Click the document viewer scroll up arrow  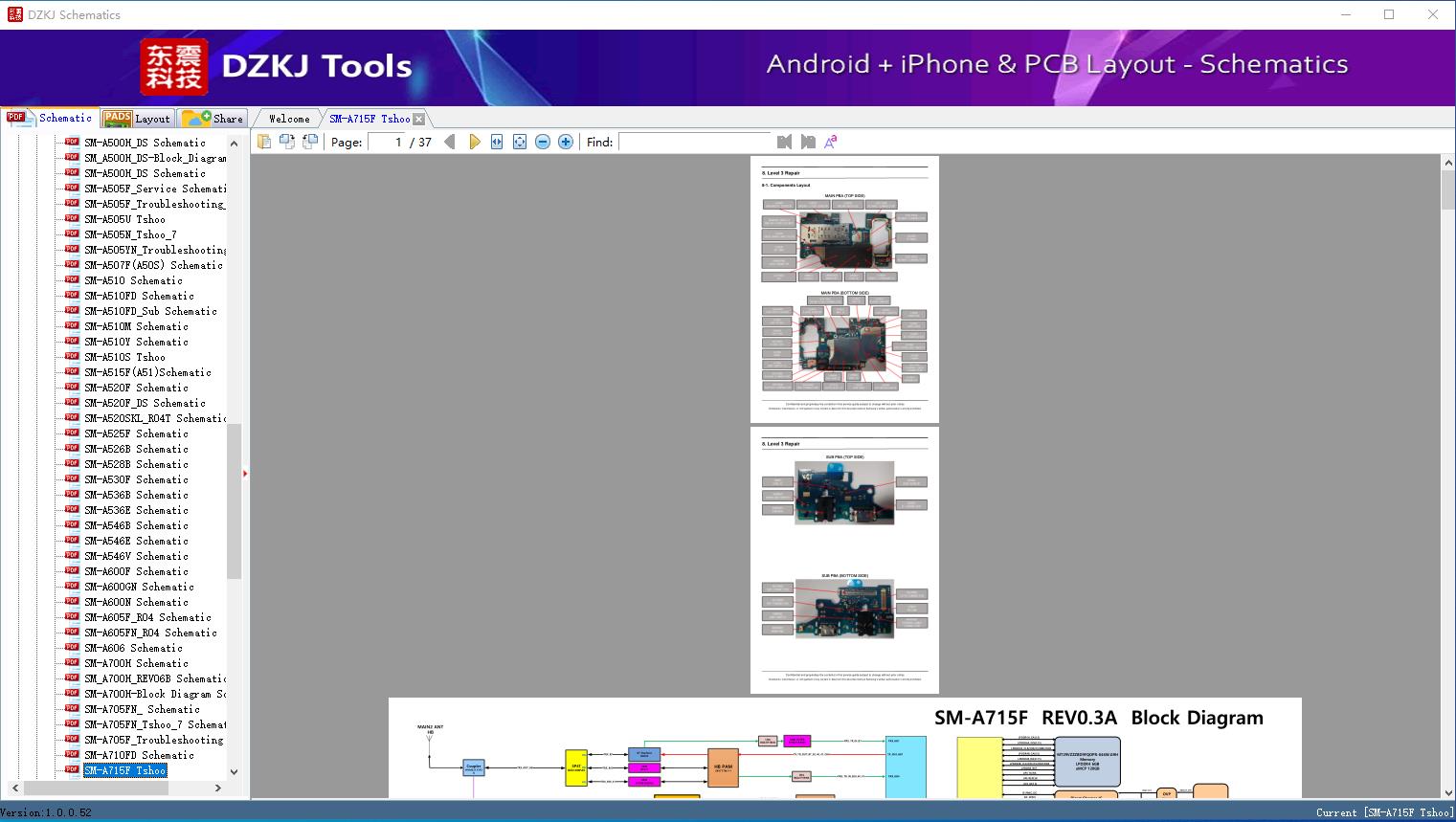tap(1447, 164)
